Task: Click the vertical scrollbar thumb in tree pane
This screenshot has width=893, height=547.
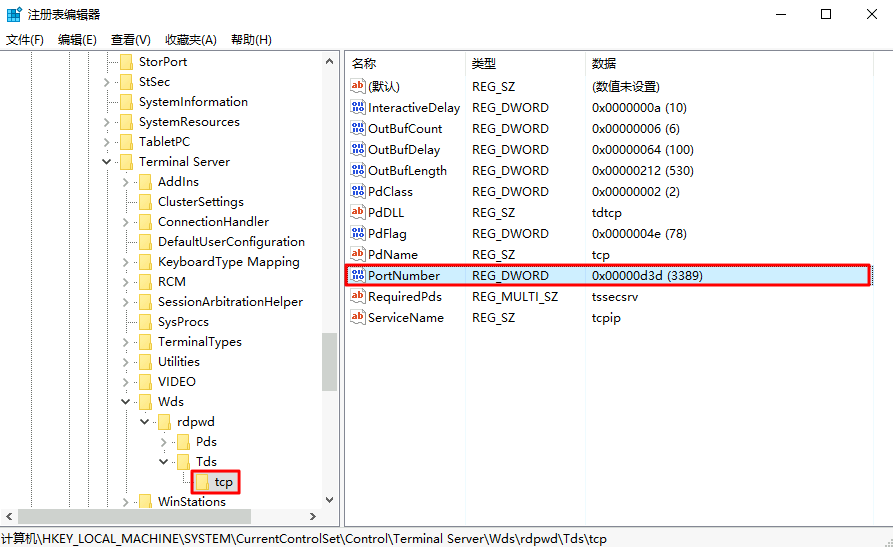Action: tap(329, 362)
